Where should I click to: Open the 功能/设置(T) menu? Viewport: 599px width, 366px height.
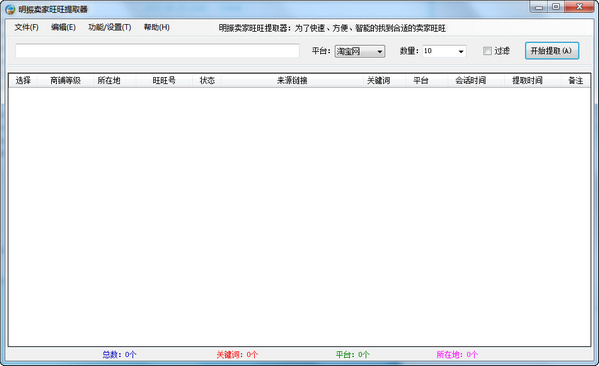click(110, 27)
